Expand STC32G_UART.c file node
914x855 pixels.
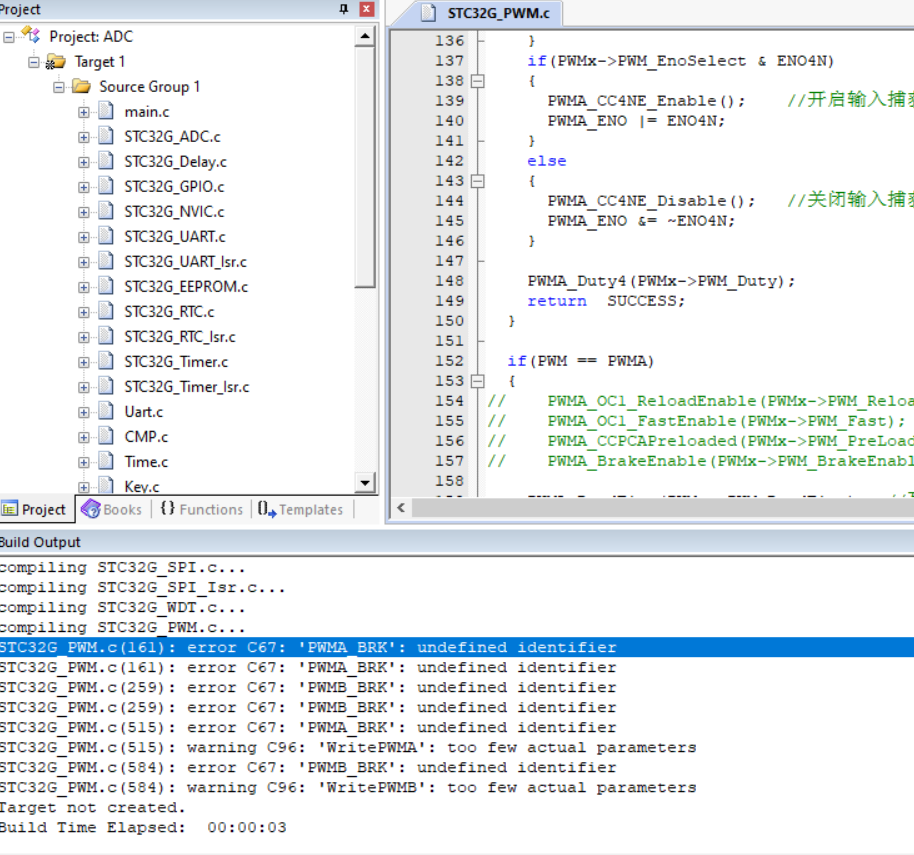pos(84,238)
